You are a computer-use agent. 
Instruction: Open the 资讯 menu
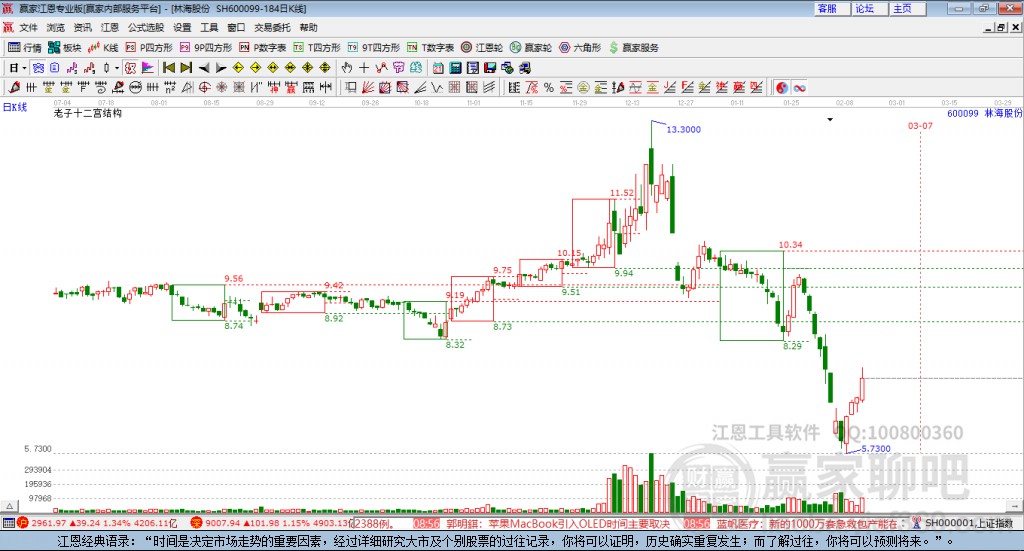(82, 27)
